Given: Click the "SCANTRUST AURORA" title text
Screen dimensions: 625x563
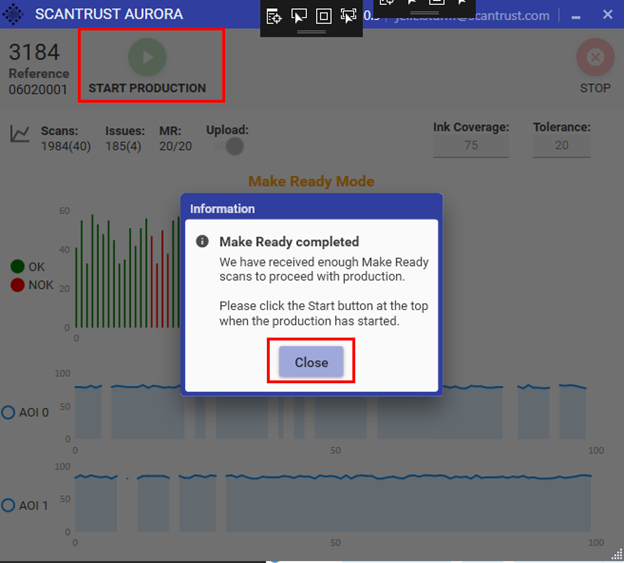Looking at the screenshot, I should click(x=109, y=14).
